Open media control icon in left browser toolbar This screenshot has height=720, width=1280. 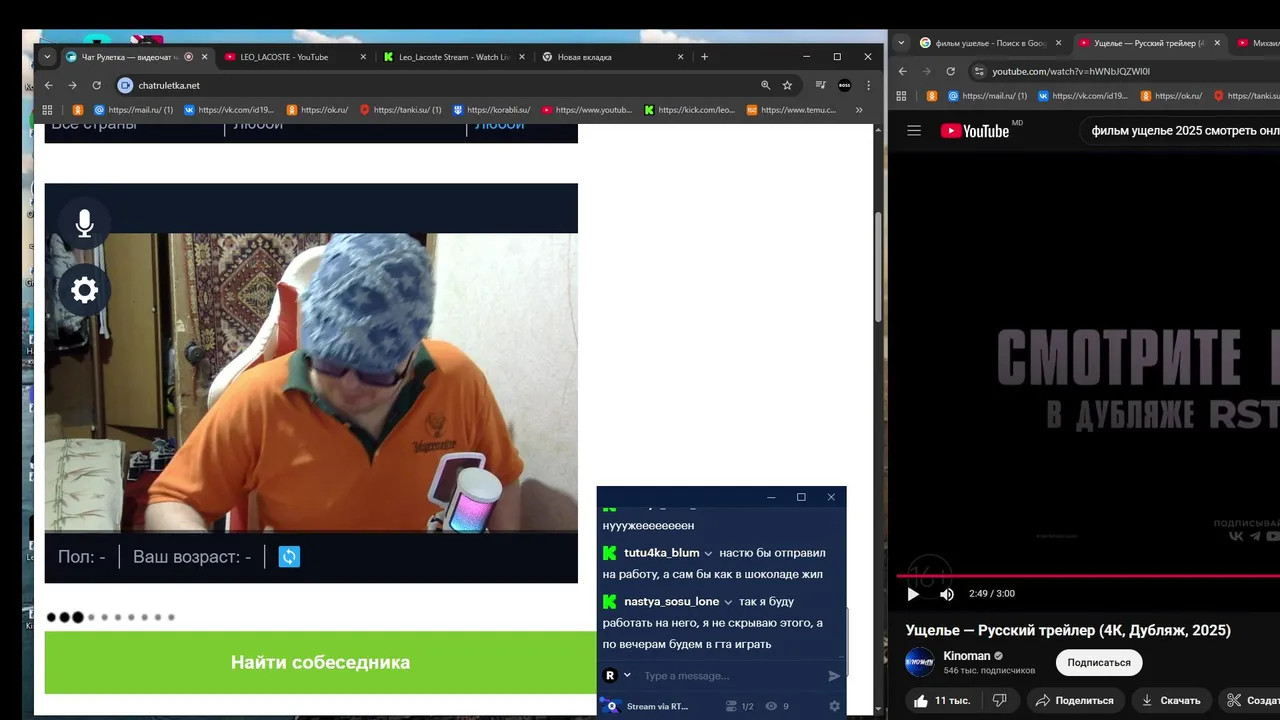tap(820, 85)
